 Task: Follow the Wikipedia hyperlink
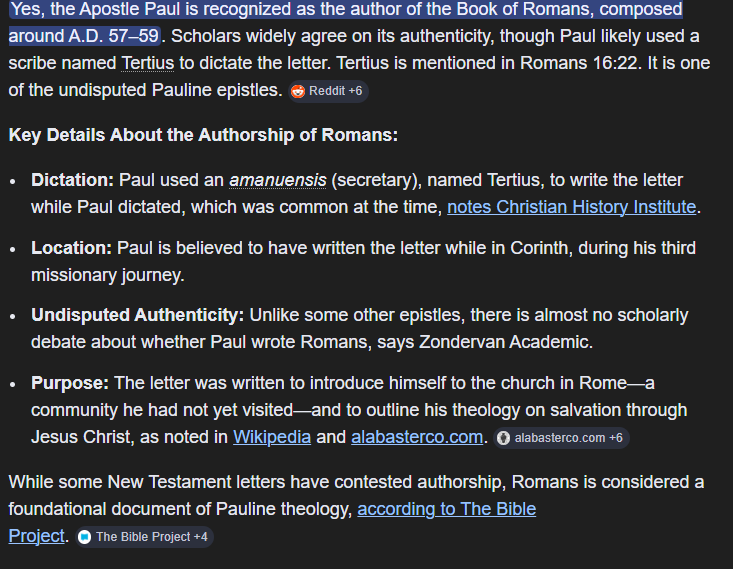pos(272,437)
